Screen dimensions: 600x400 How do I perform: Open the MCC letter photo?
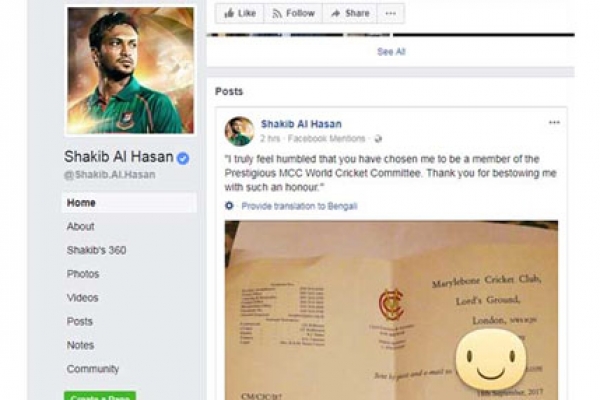[x=391, y=310]
